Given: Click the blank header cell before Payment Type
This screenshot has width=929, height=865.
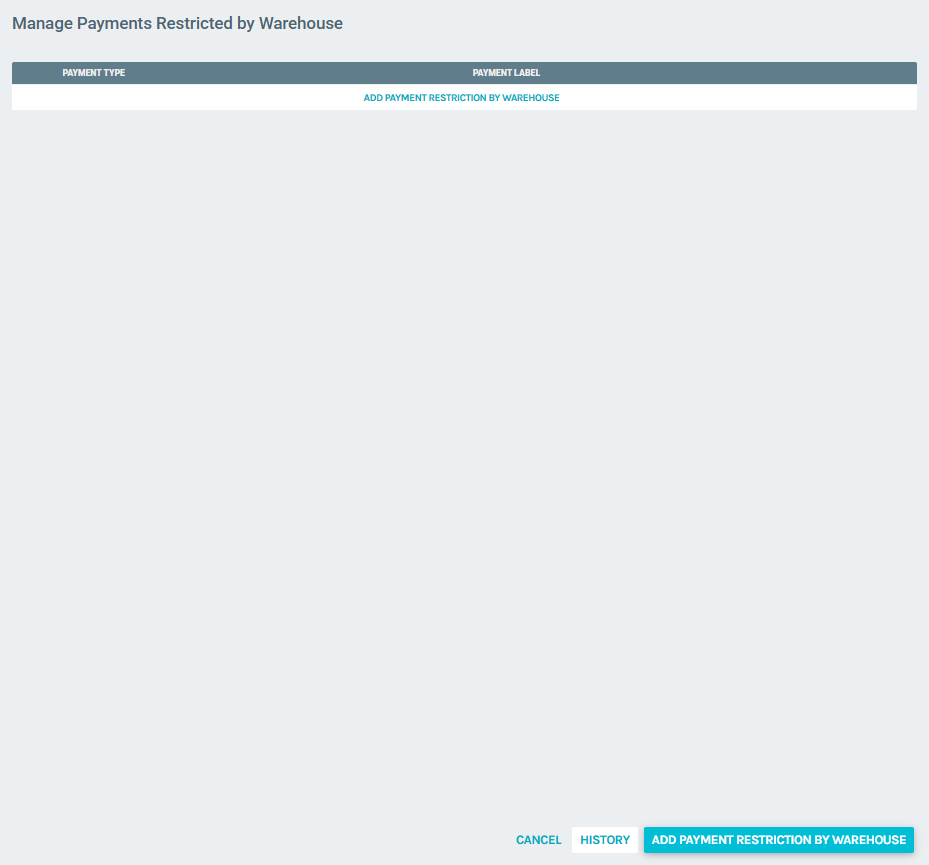Looking at the screenshot, I should [35, 73].
